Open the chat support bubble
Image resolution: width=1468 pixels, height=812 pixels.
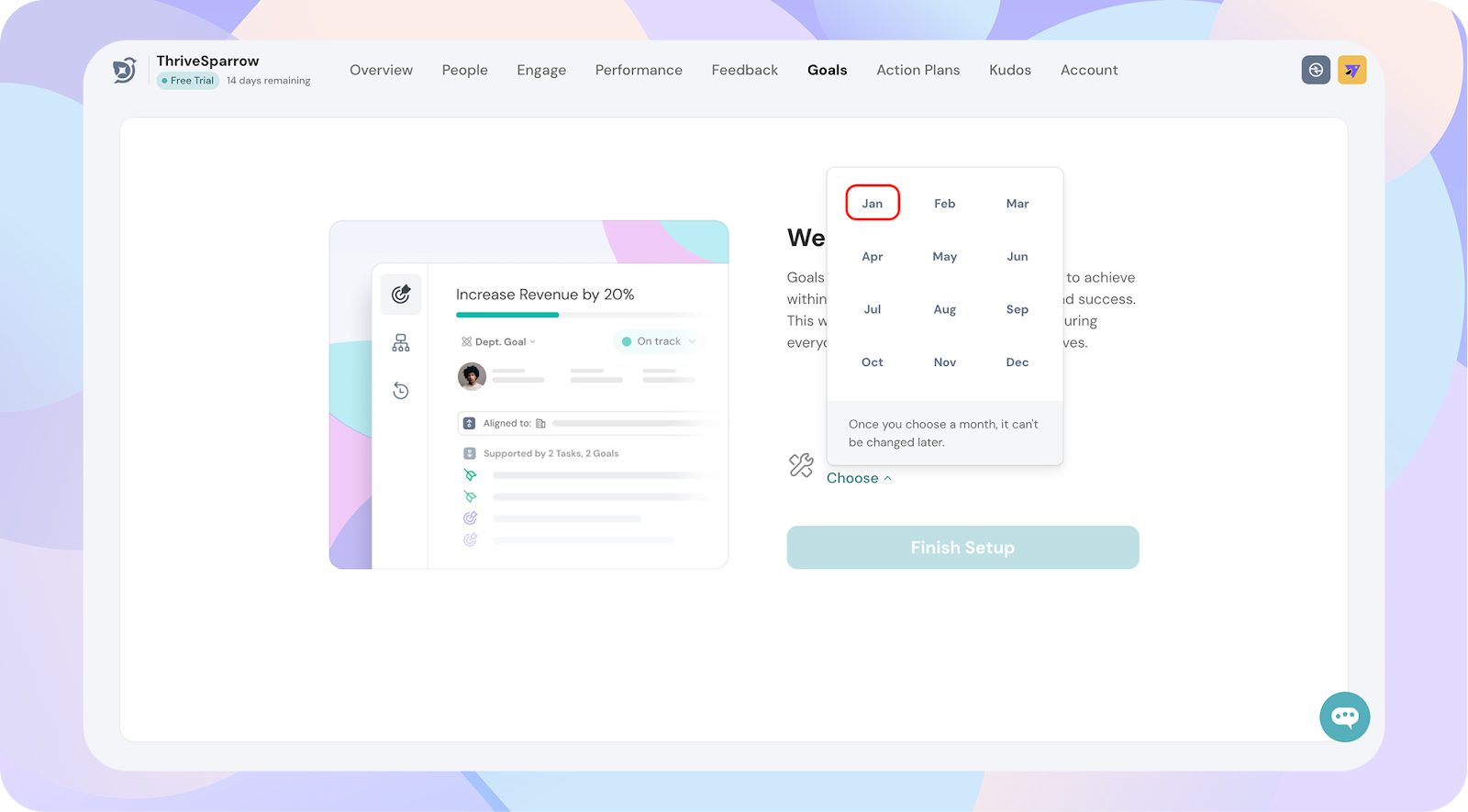pyautogui.click(x=1345, y=717)
